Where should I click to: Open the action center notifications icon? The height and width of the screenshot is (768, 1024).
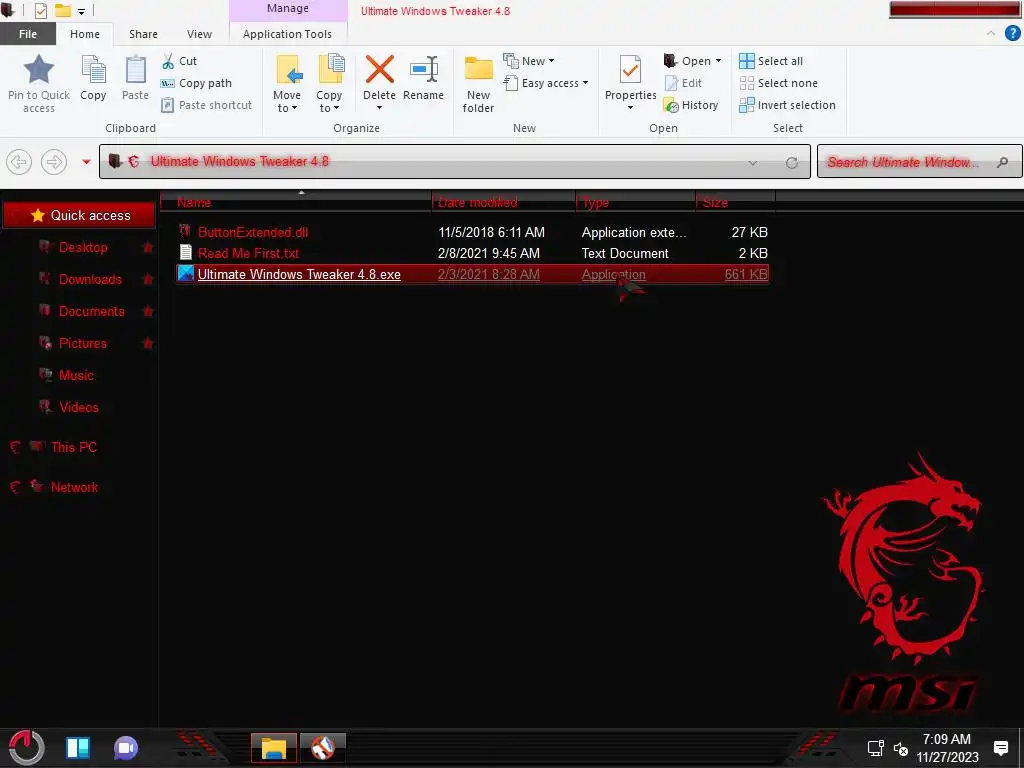coord(1000,748)
